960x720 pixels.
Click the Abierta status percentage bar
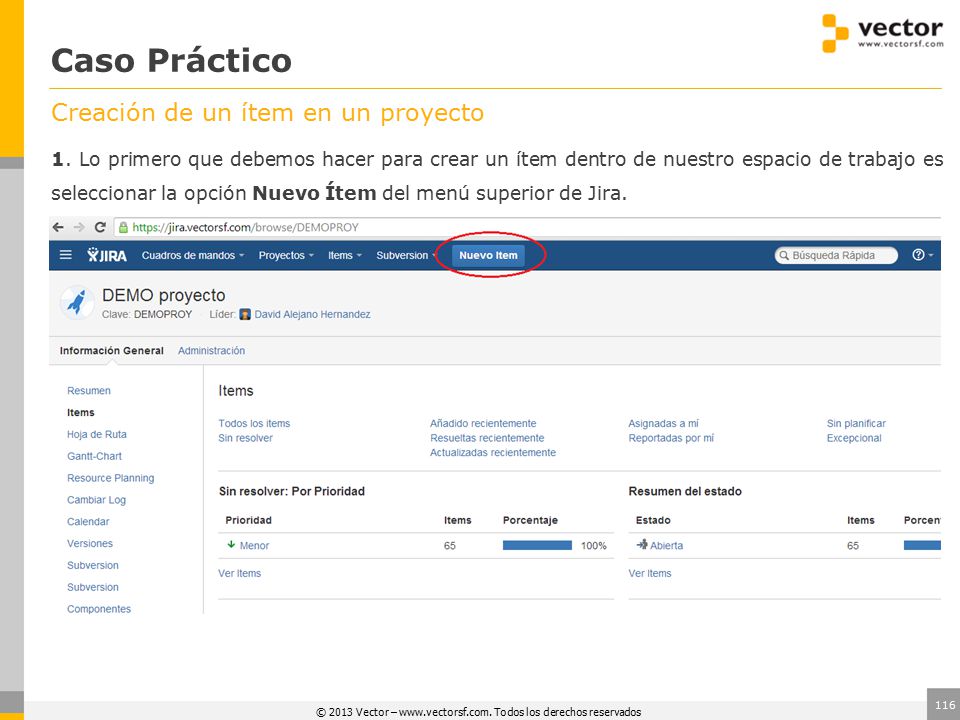[x=922, y=545]
